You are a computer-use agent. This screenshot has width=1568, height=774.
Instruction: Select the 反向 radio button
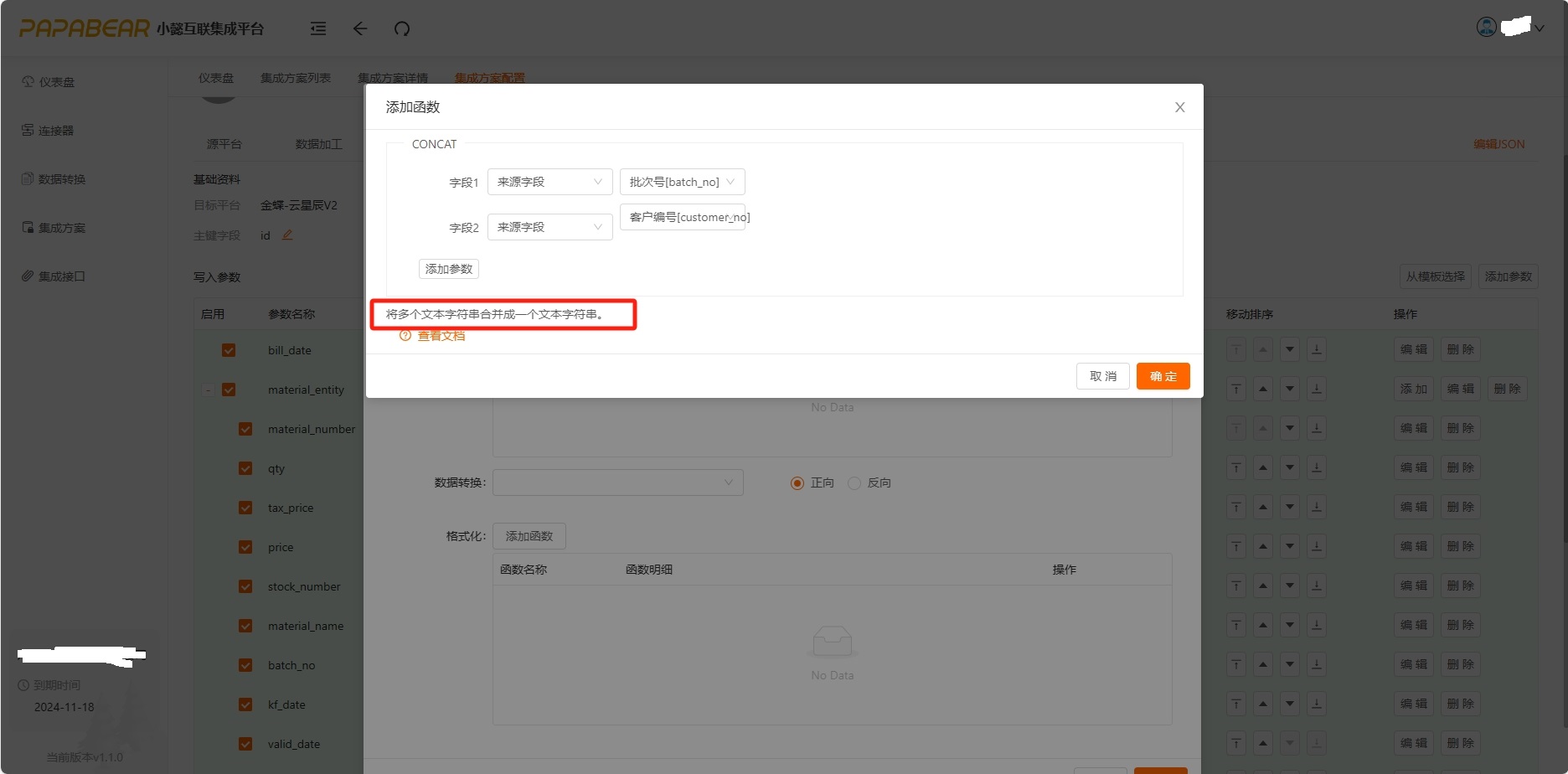854,483
